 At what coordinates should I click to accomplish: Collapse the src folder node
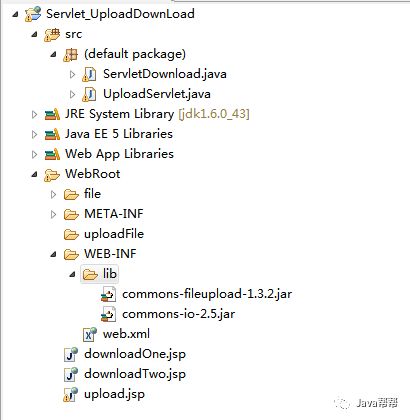click(x=34, y=34)
